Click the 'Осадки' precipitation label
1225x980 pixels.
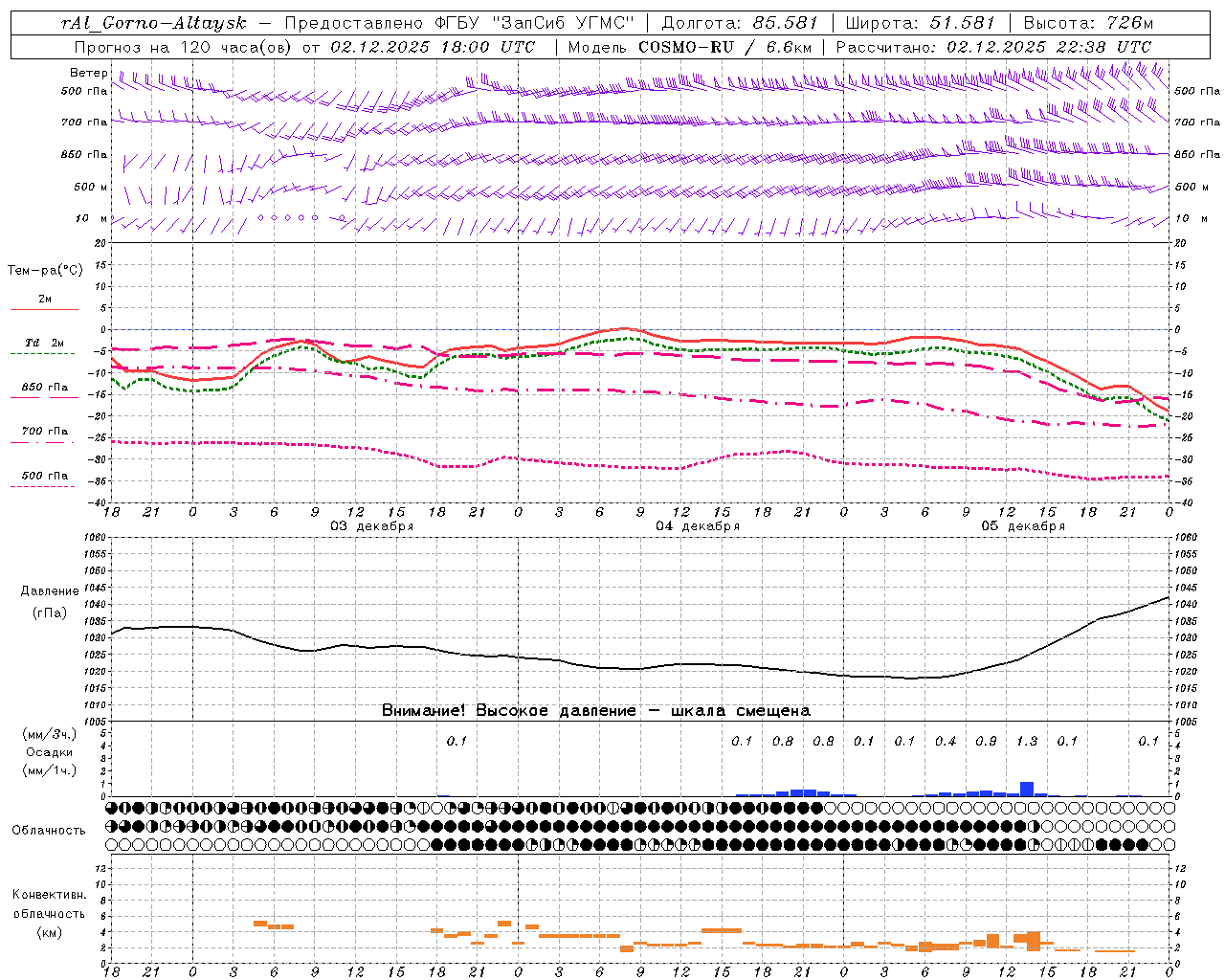click(50, 752)
